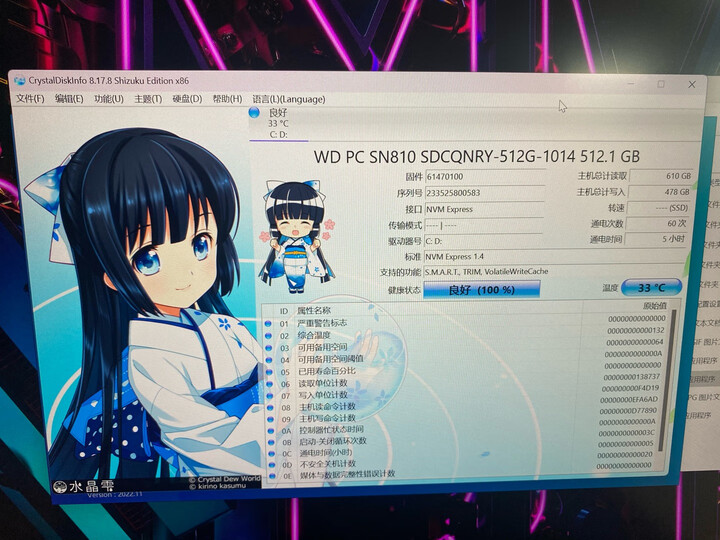Select the 严重警告标志 attribute row

pos(466,321)
